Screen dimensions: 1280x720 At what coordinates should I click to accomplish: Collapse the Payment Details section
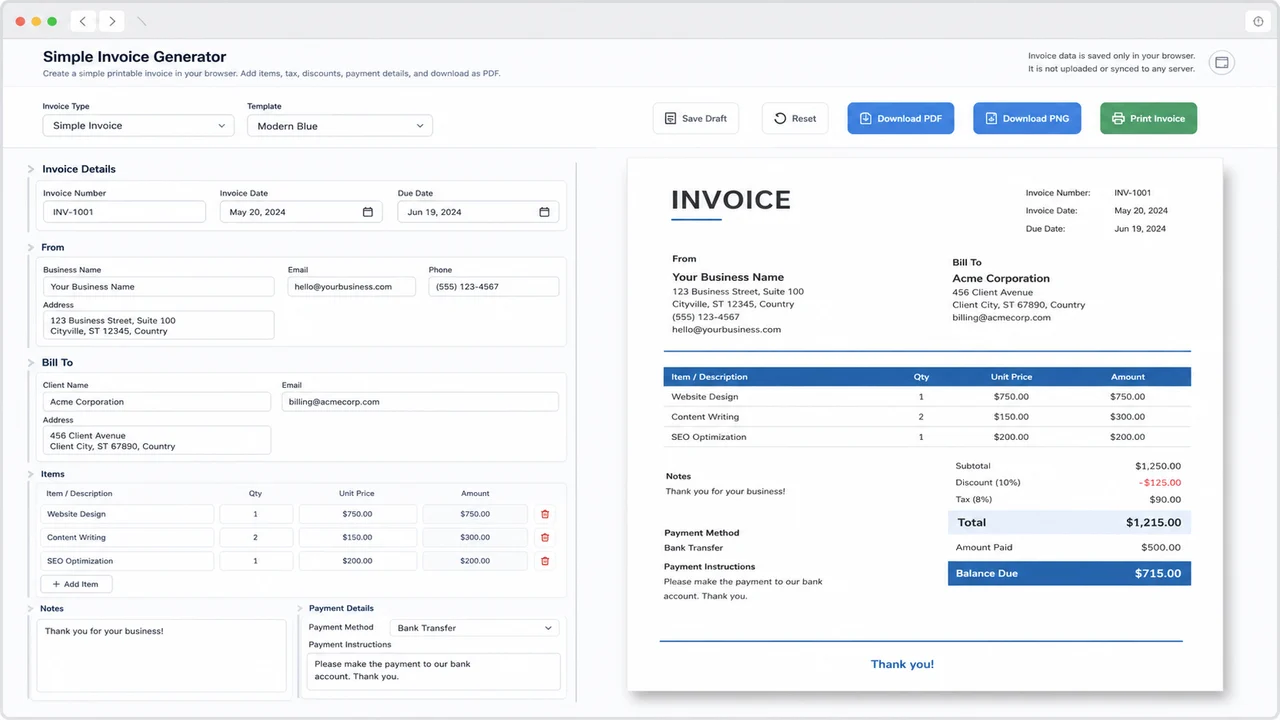pos(300,608)
